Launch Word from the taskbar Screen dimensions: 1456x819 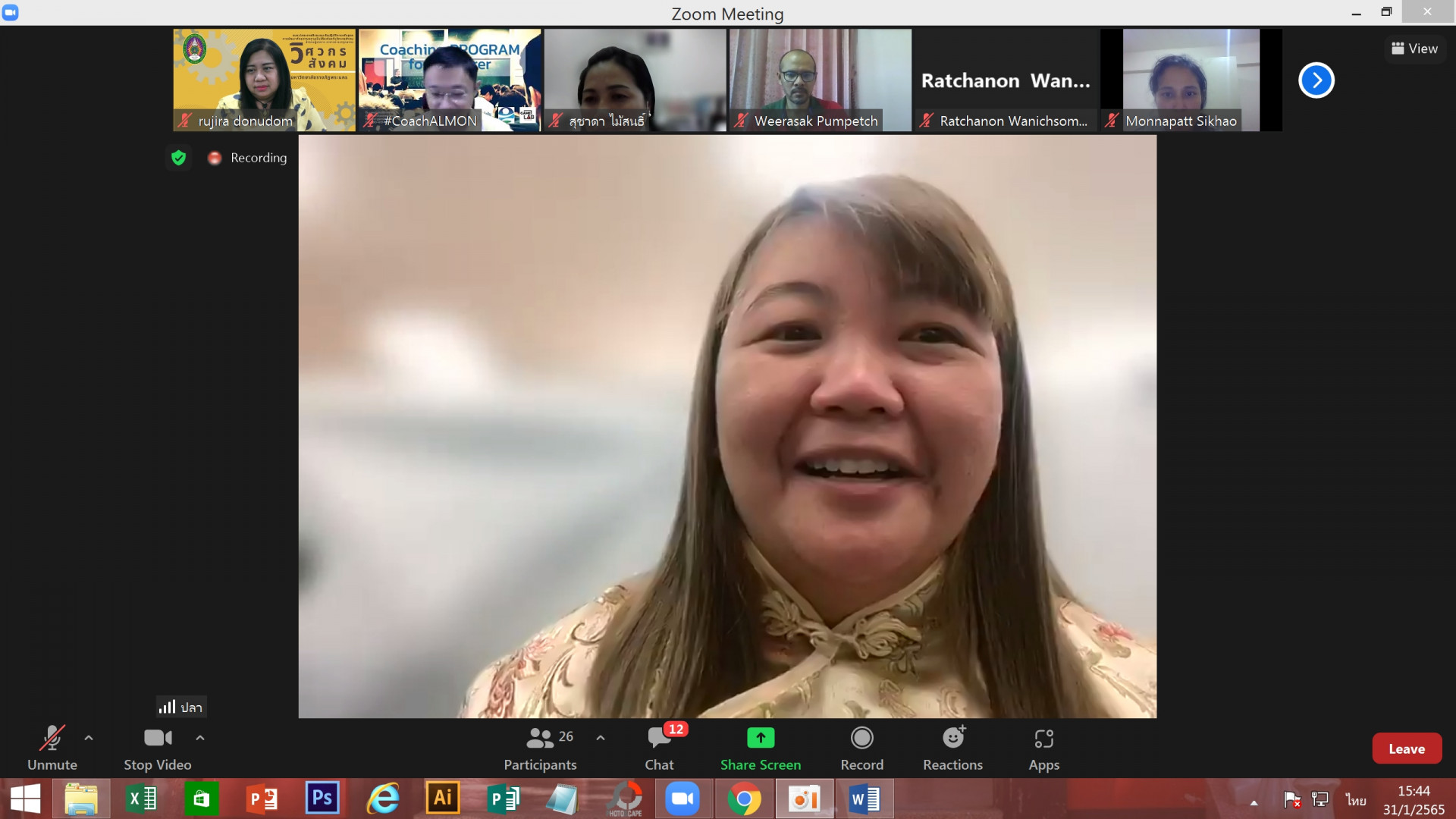tap(864, 799)
